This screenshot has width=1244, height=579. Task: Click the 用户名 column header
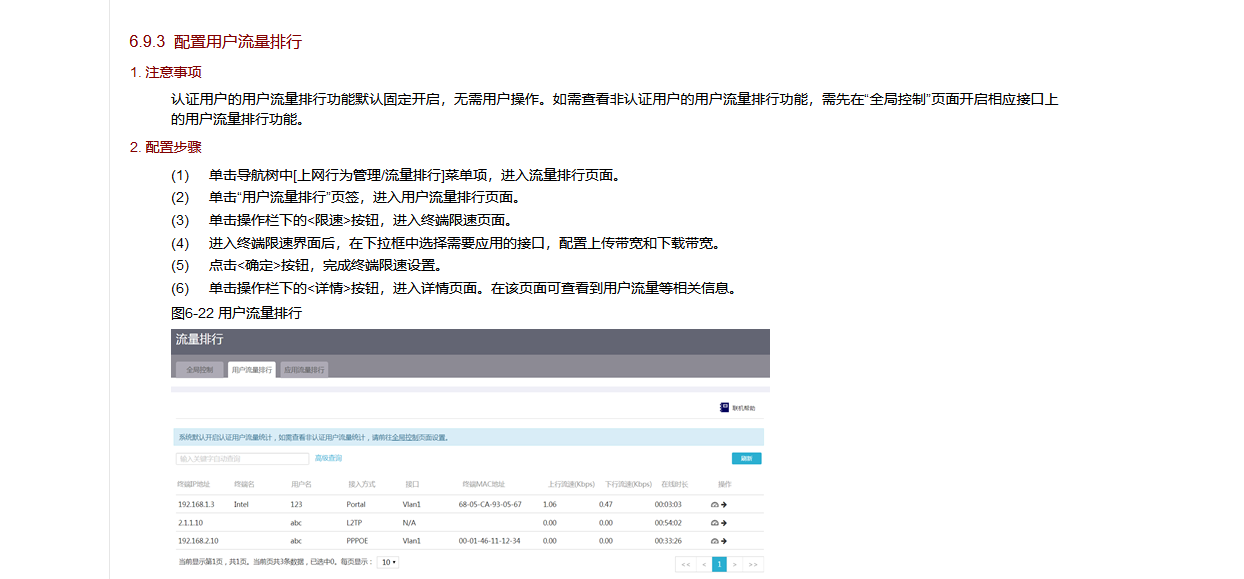(301, 484)
